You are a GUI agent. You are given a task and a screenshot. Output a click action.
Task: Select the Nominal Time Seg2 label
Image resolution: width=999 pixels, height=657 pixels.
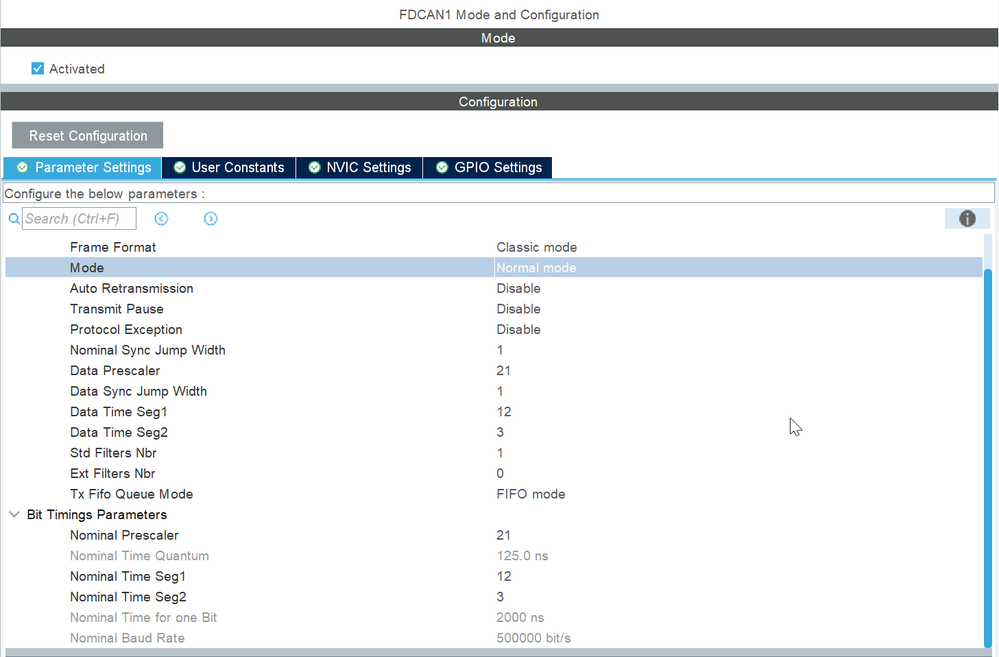coord(128,597)
